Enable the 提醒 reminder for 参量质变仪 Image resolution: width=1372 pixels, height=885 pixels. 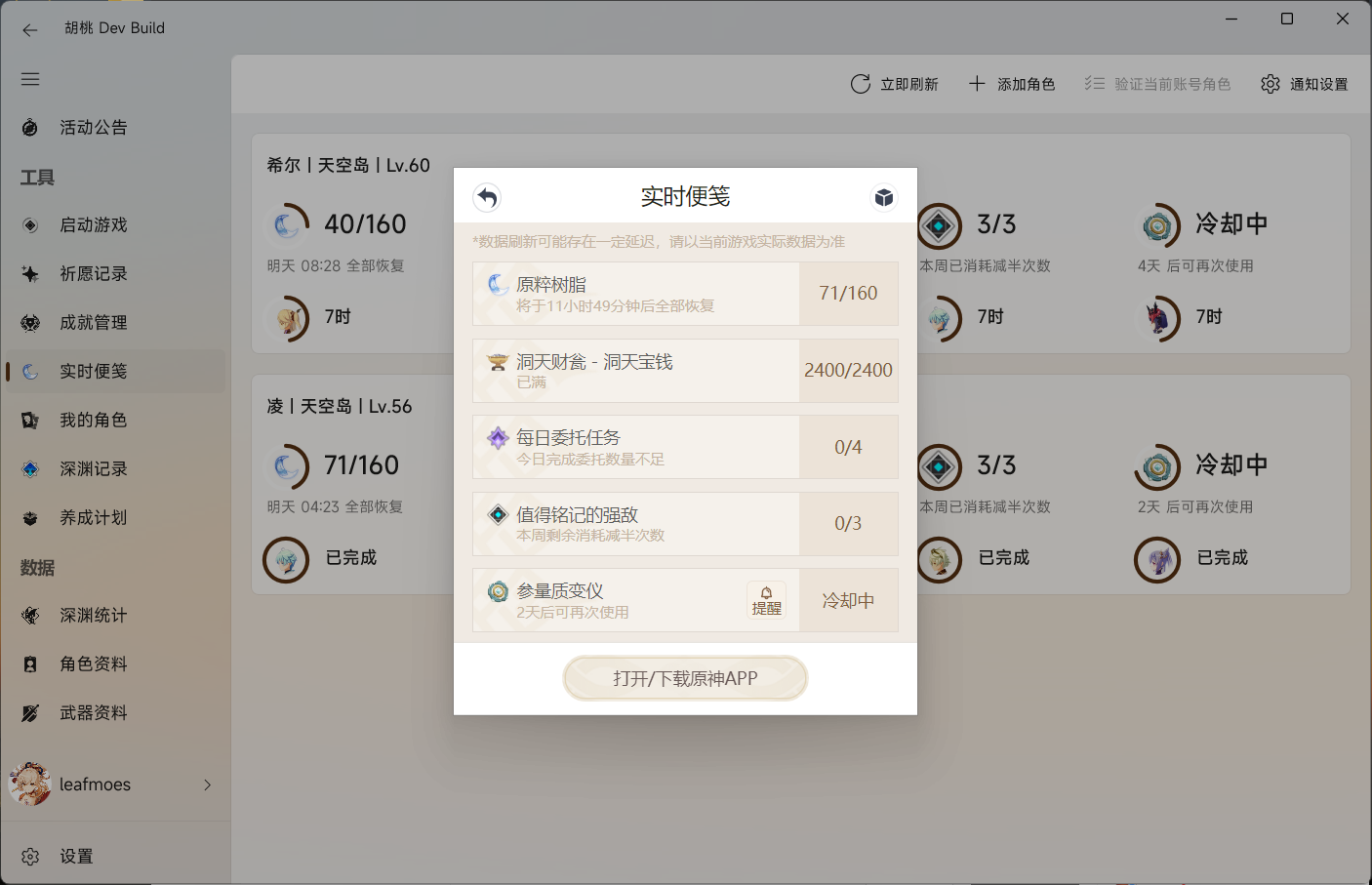[767, 599]
